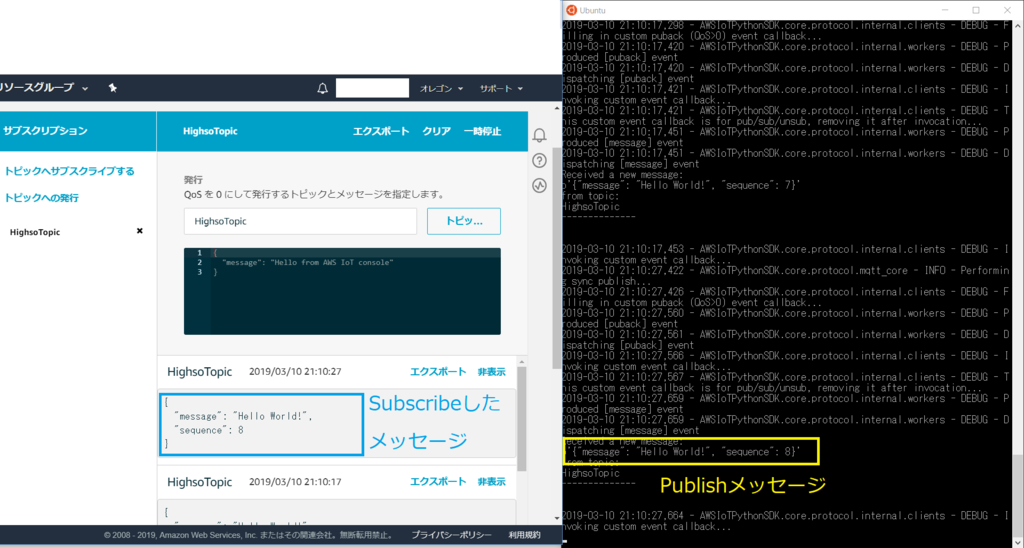Click the HighsoTopic publish topic input field
This screenshot has width=1024, height=548.
click(x=300, y=221)
